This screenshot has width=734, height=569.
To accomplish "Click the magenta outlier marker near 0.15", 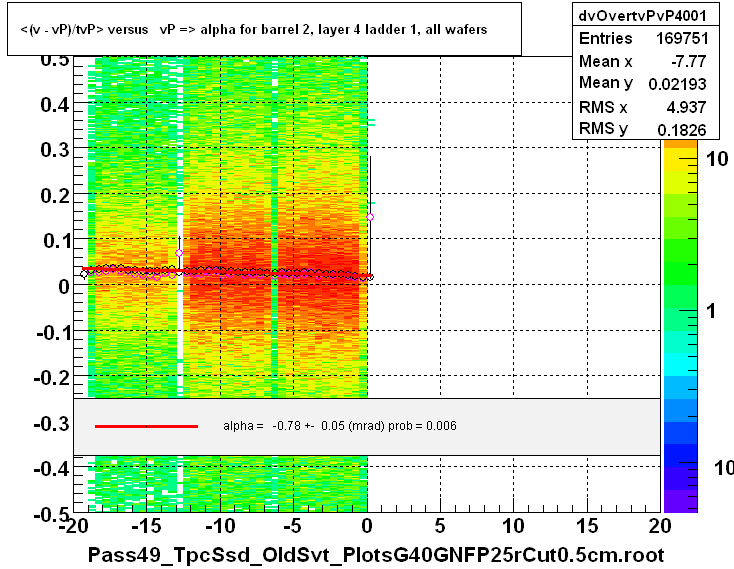I will 370,217.
